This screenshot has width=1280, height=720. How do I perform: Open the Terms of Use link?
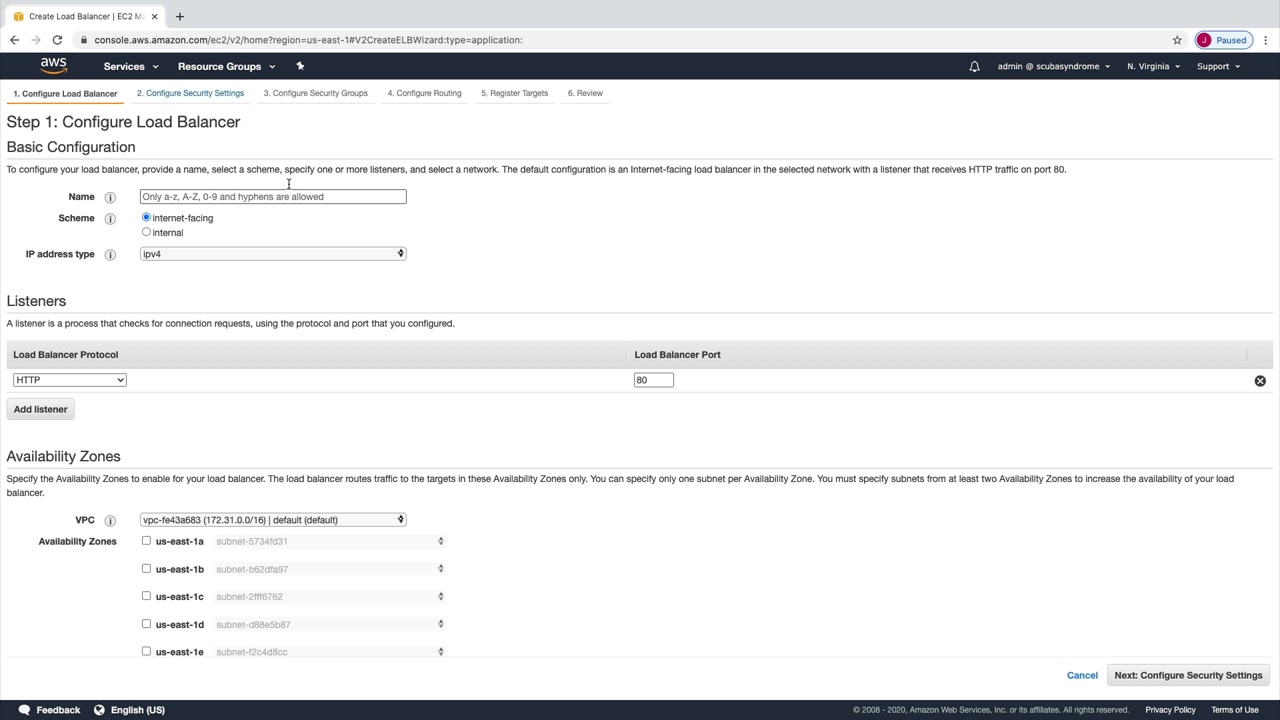coord(1235,710)
